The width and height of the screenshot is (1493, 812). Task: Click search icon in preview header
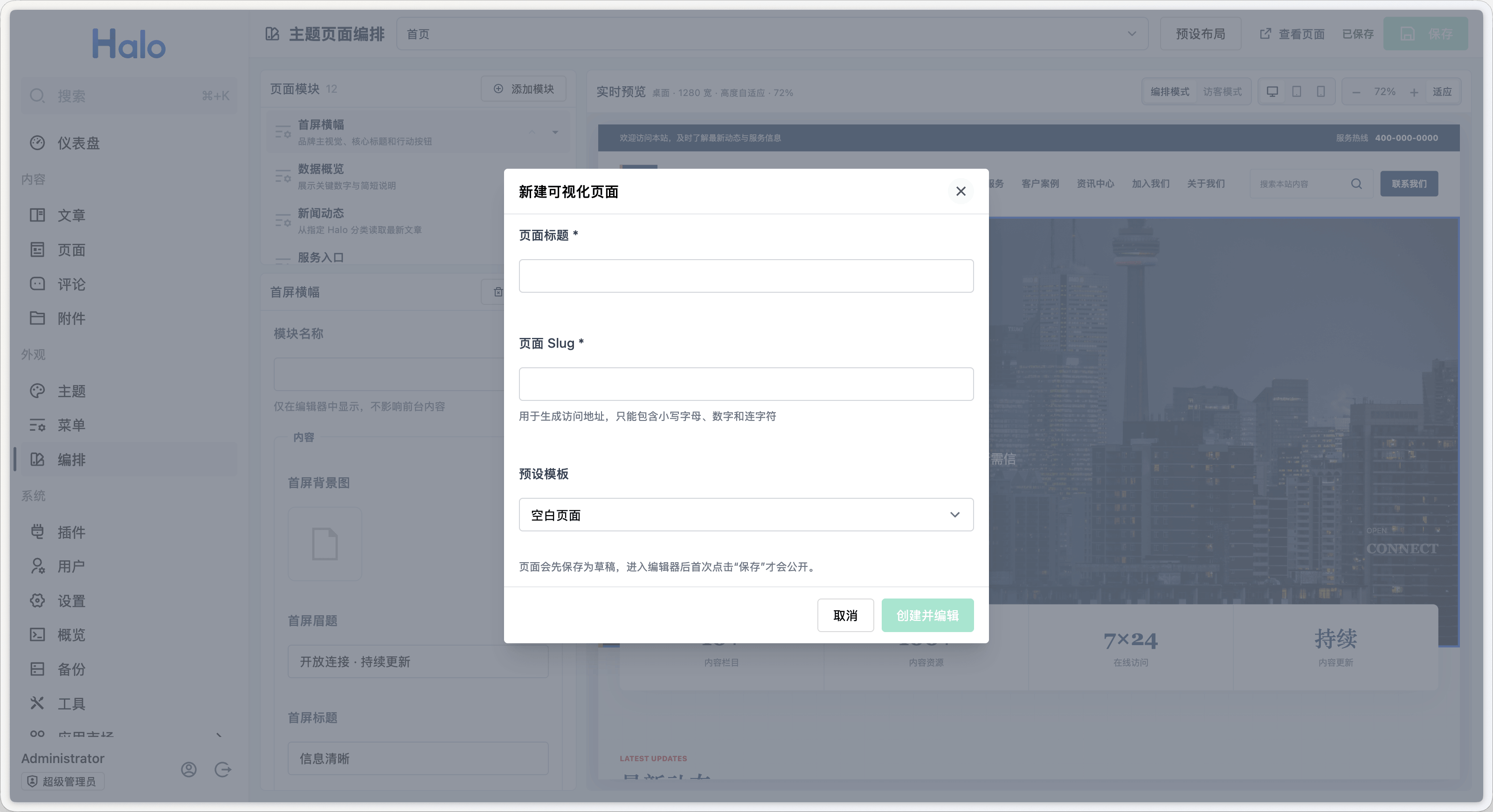click(1356, 184)
